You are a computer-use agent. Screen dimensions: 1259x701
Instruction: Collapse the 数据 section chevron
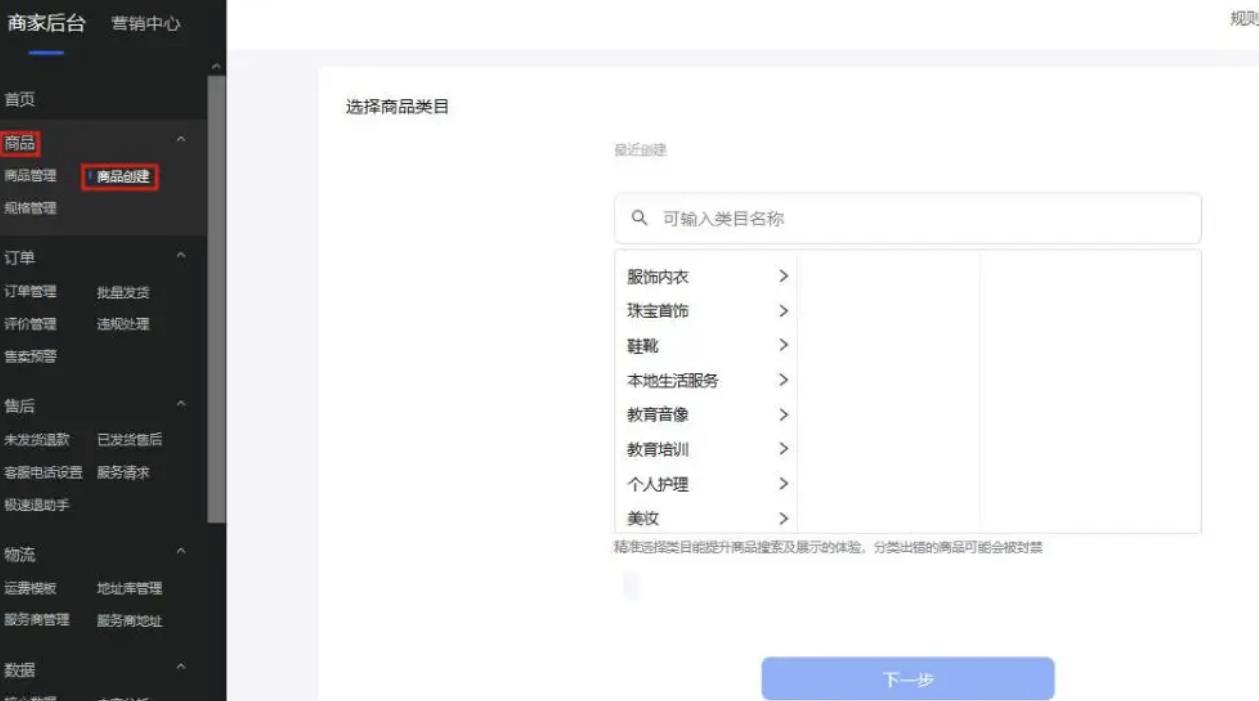(181, 666)
